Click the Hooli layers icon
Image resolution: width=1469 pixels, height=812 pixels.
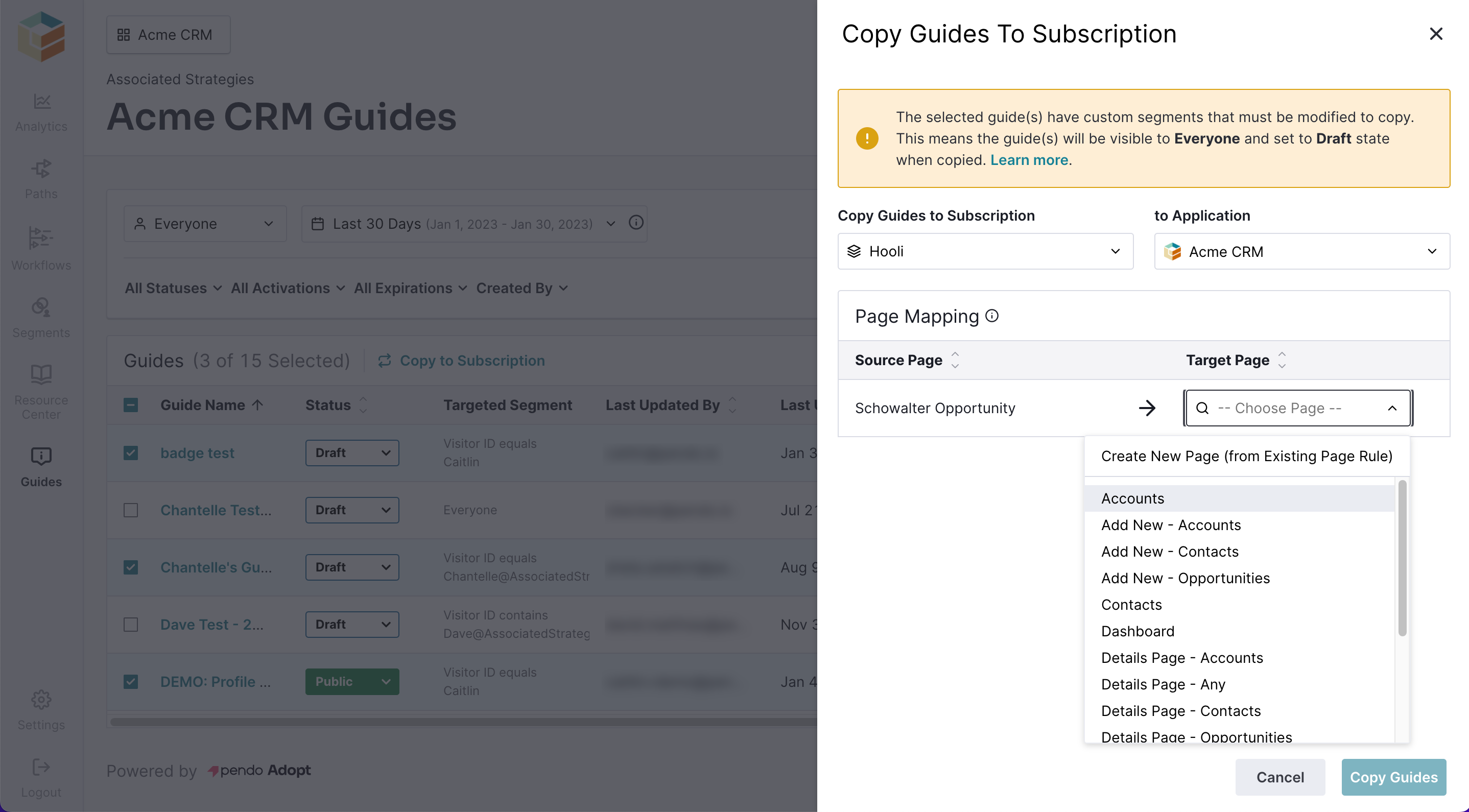click(854, 251)
